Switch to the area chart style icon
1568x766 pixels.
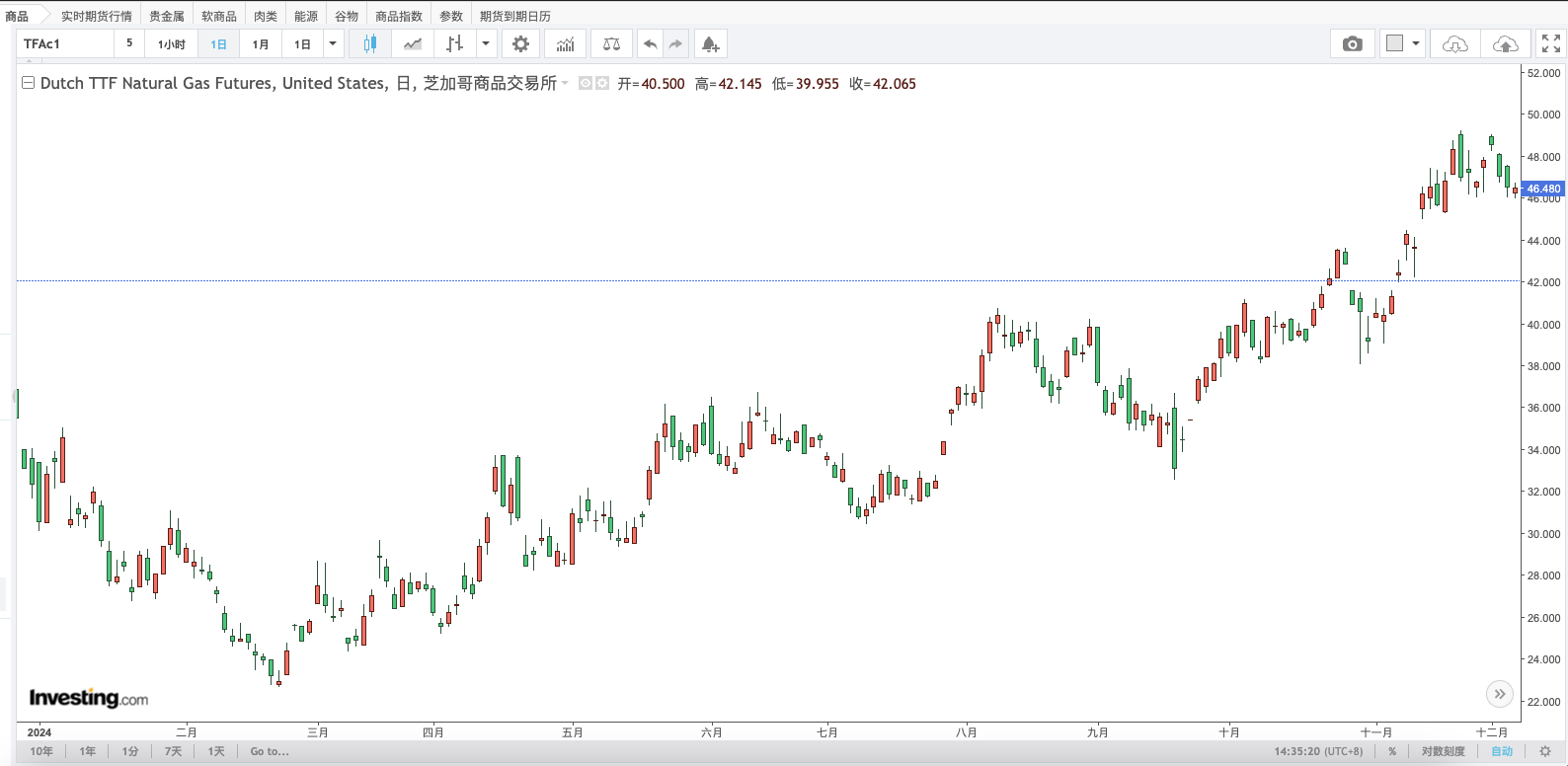(x=413, y=44)
